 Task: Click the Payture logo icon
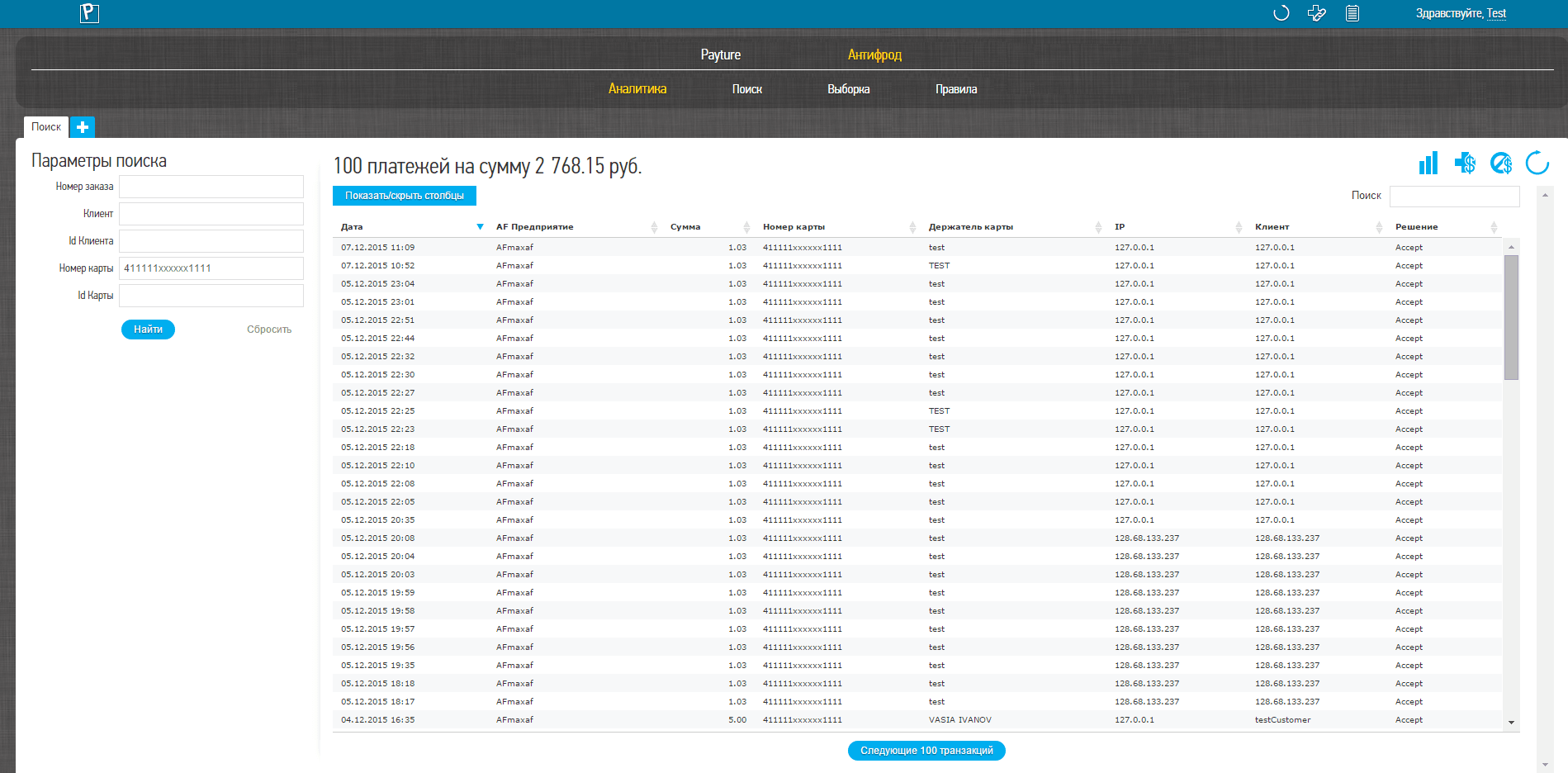[90, 13]
